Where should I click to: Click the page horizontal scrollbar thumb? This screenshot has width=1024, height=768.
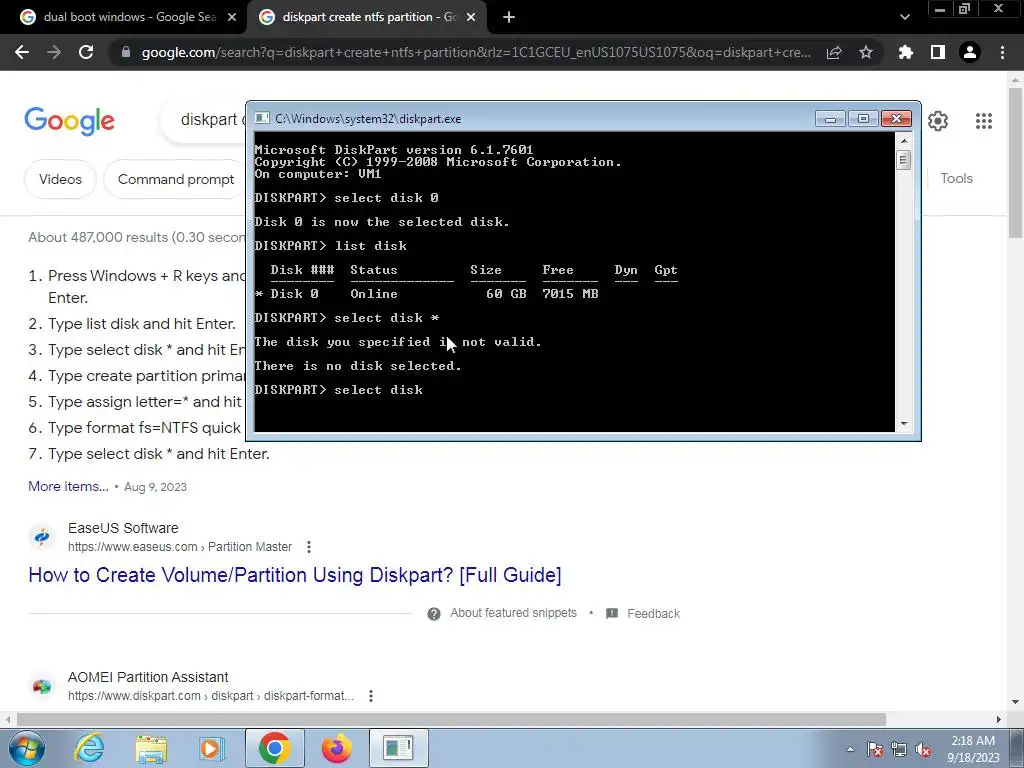[x=451, y=719]
